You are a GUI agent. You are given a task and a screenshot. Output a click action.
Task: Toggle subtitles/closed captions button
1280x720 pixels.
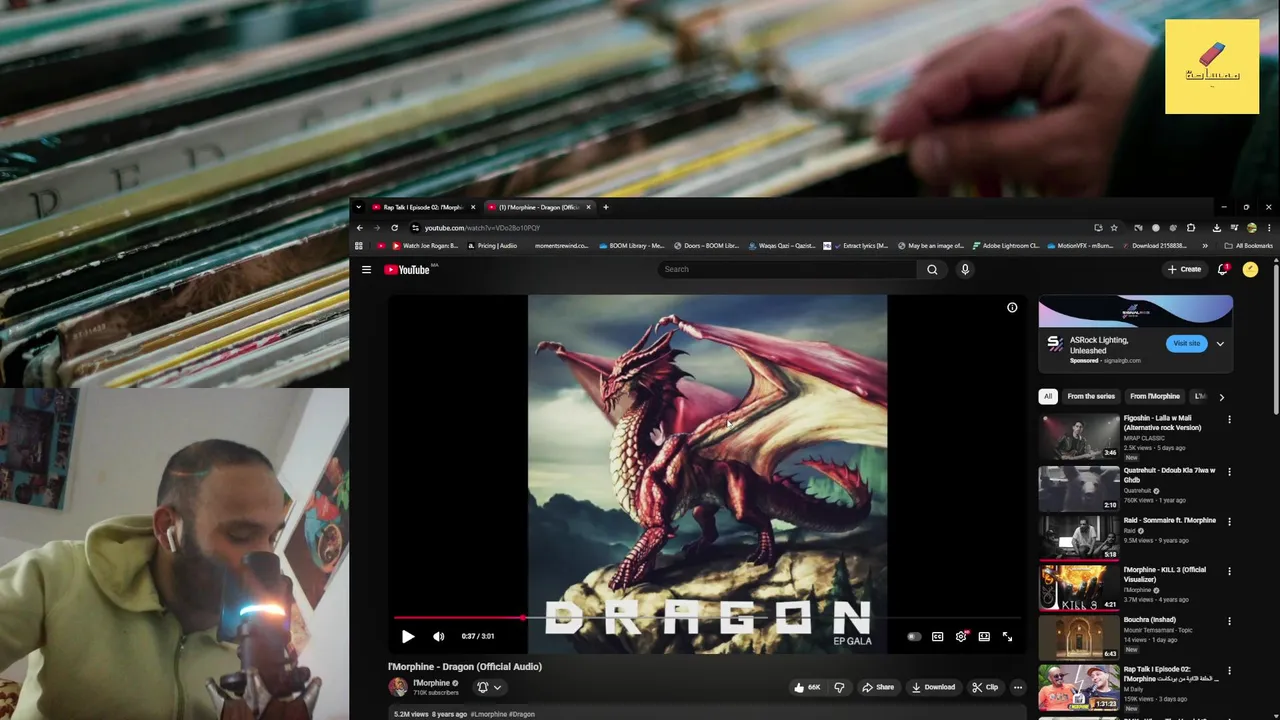(937, 636)
